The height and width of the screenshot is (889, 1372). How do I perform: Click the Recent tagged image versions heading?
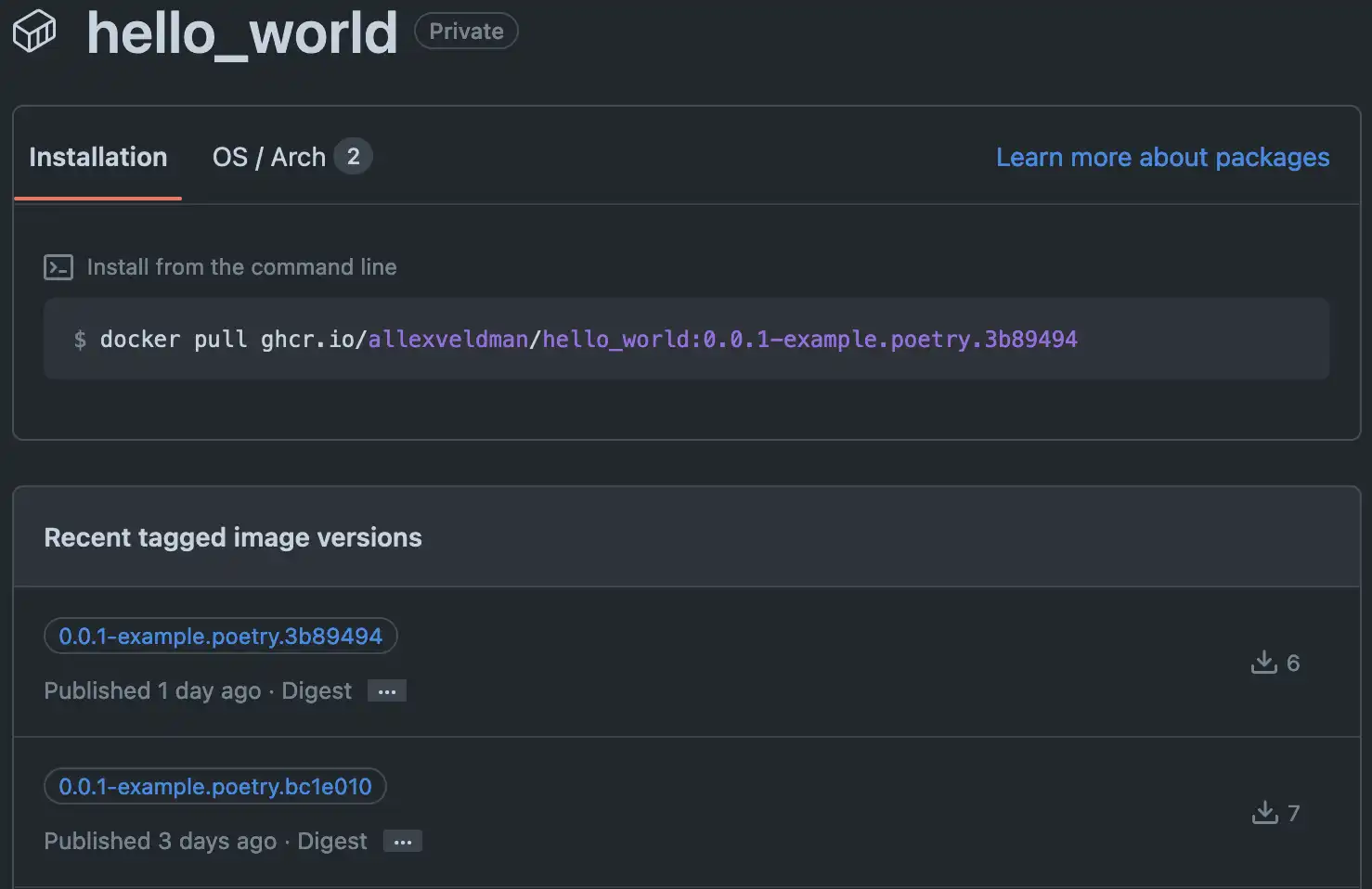(x=233, y=537)
